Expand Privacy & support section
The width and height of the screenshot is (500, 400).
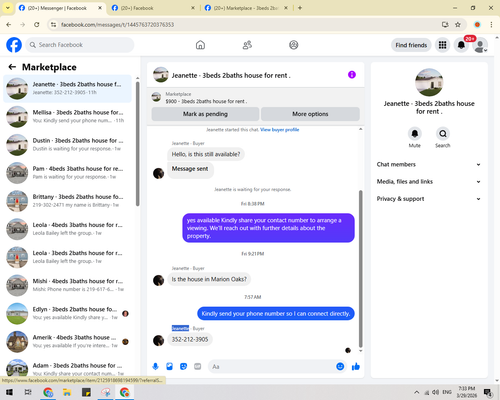(x=429, y=199)
